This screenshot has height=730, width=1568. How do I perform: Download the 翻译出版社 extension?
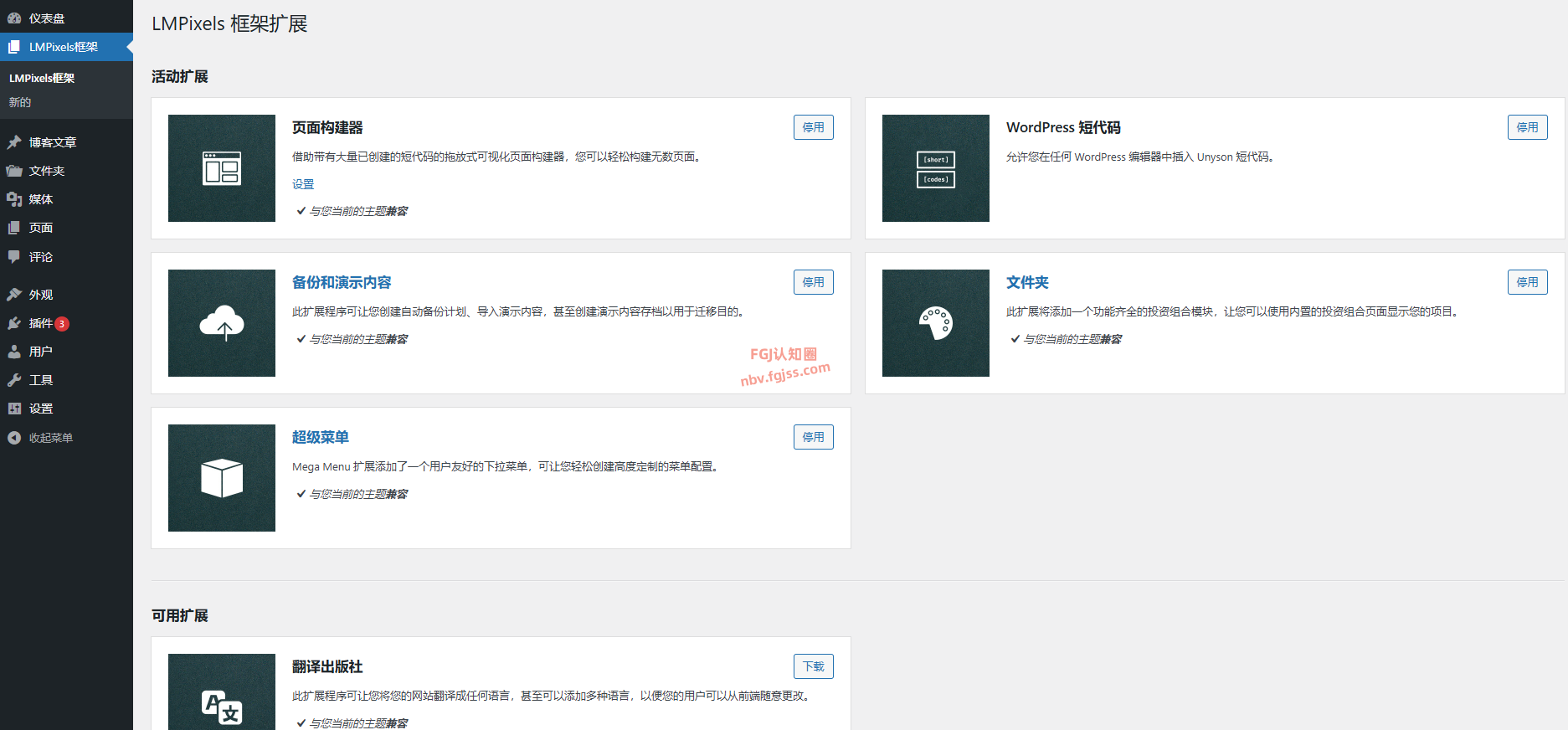tap(813, 666)
